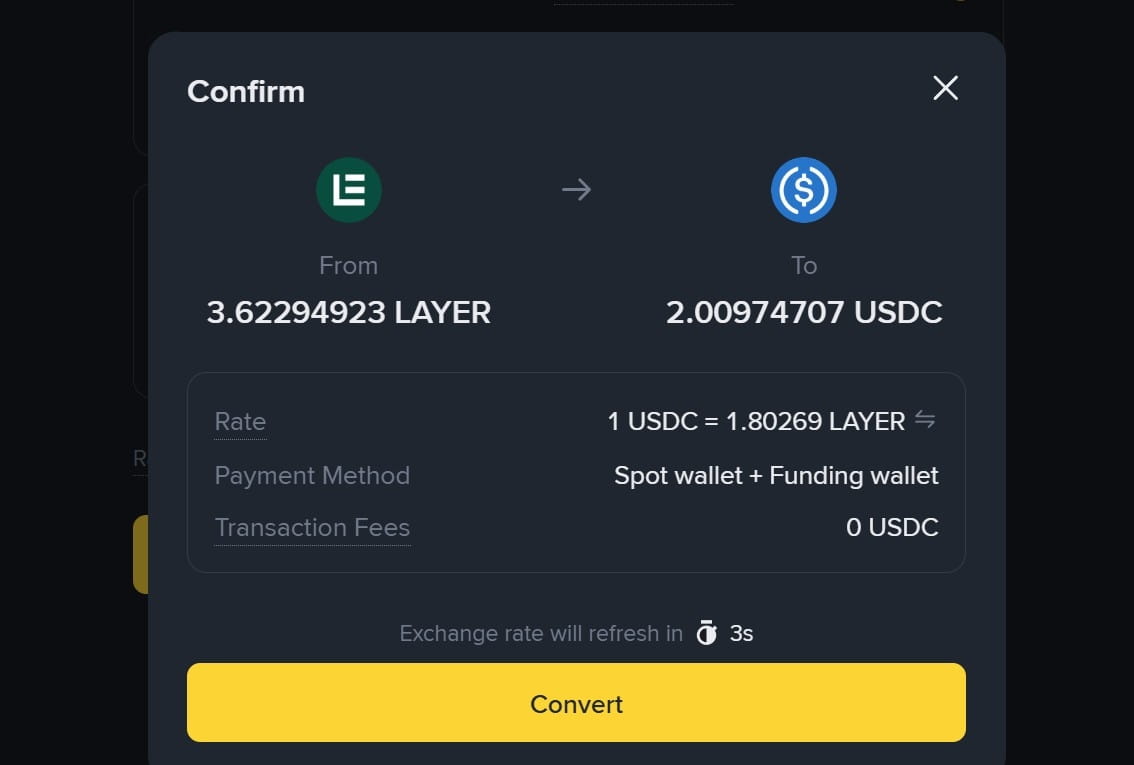The image size is (1134, 765).
Task: Click the 3s refresh countdown
Action: pyautogui.click(x=741, y=633)
